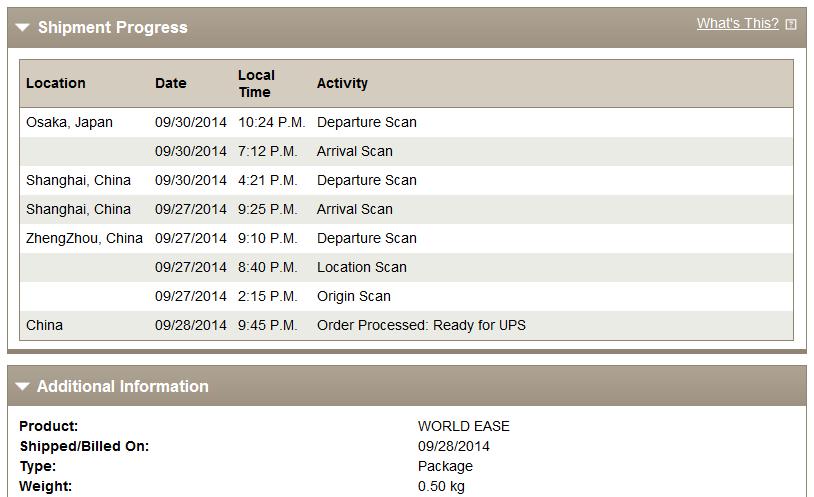Select the Shanghai 4:21 P.M. Departure Scan row
This screenshot has width=814, height=497.
click(406, 181)
